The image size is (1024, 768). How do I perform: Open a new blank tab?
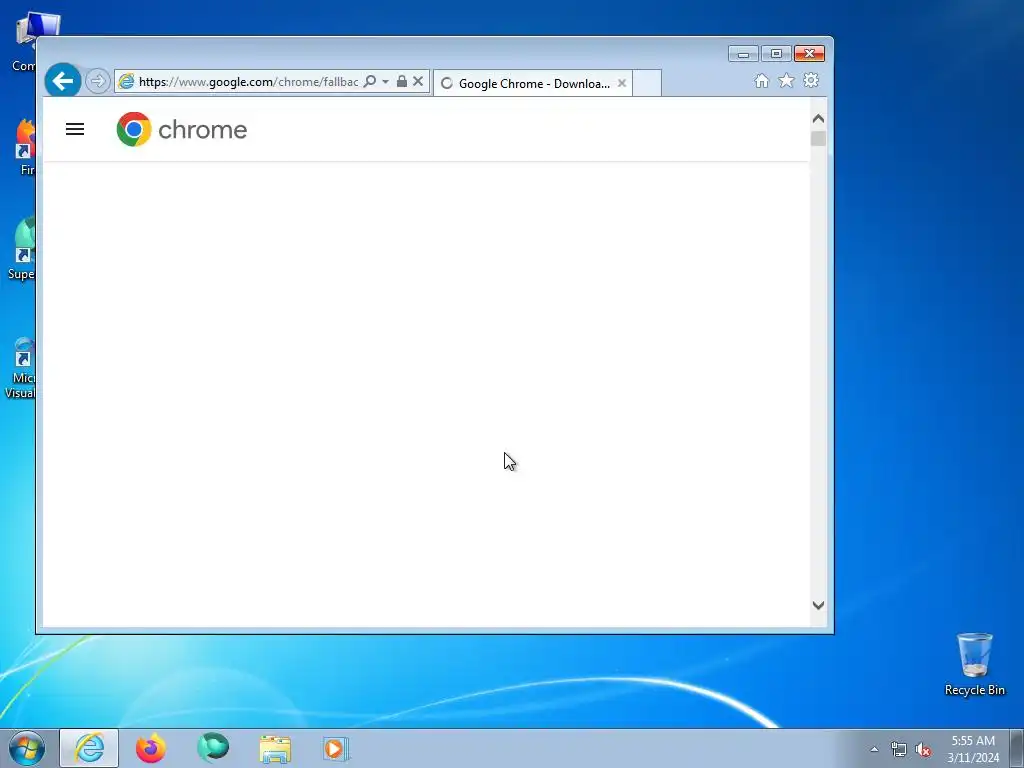click(647, 84)
